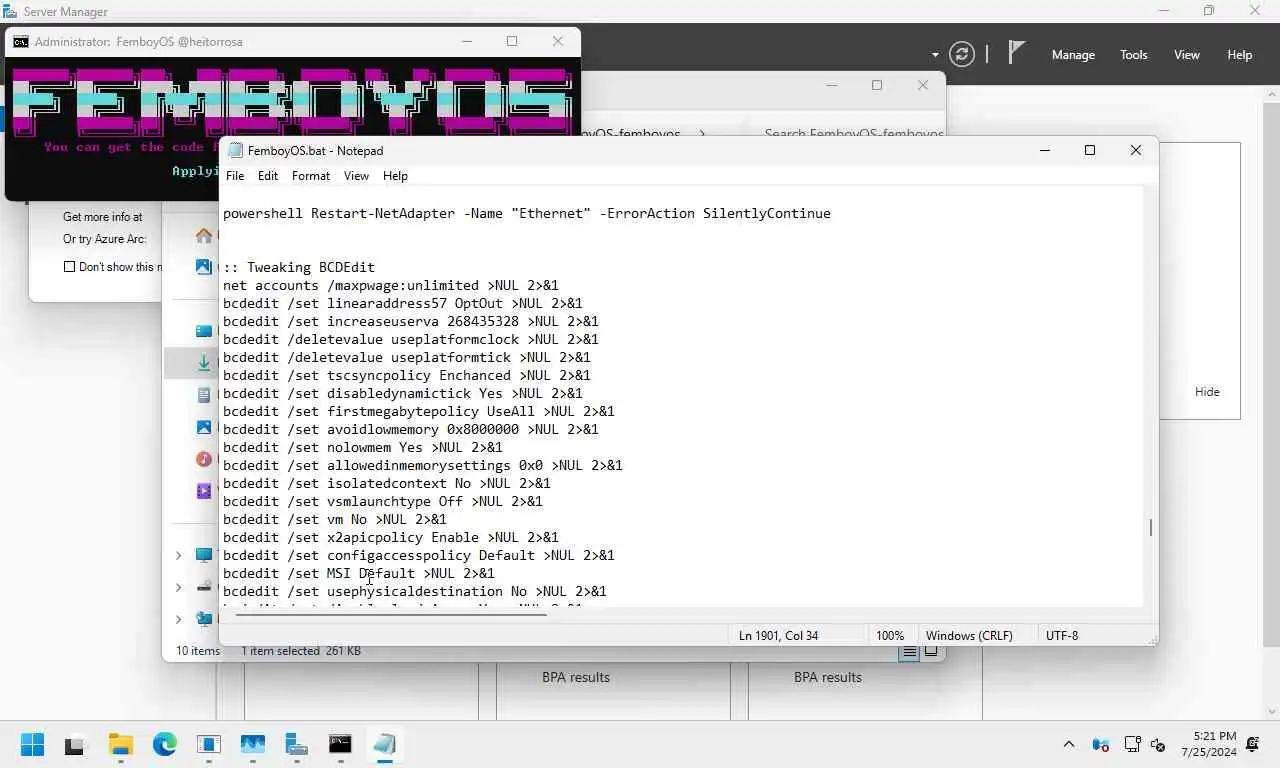Select This PC icon in Explorer sidebar
The width and height of the screenshot is (1280, 768).
204,555
